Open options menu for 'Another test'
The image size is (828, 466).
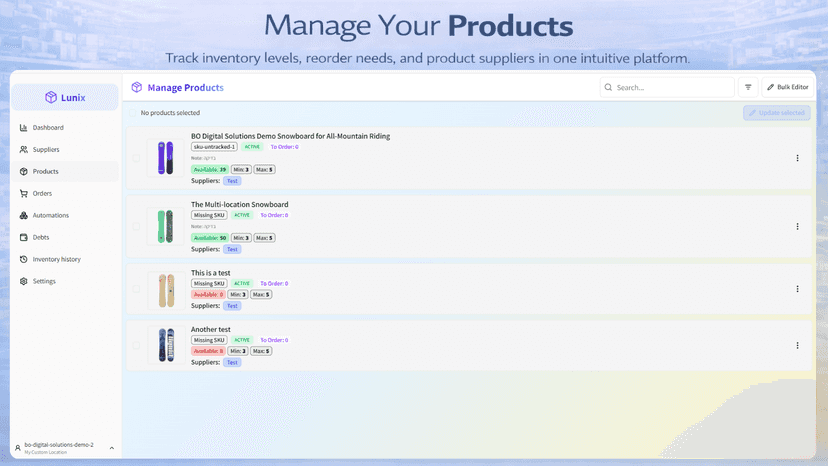pyautogui.click(x=797, y=346)
